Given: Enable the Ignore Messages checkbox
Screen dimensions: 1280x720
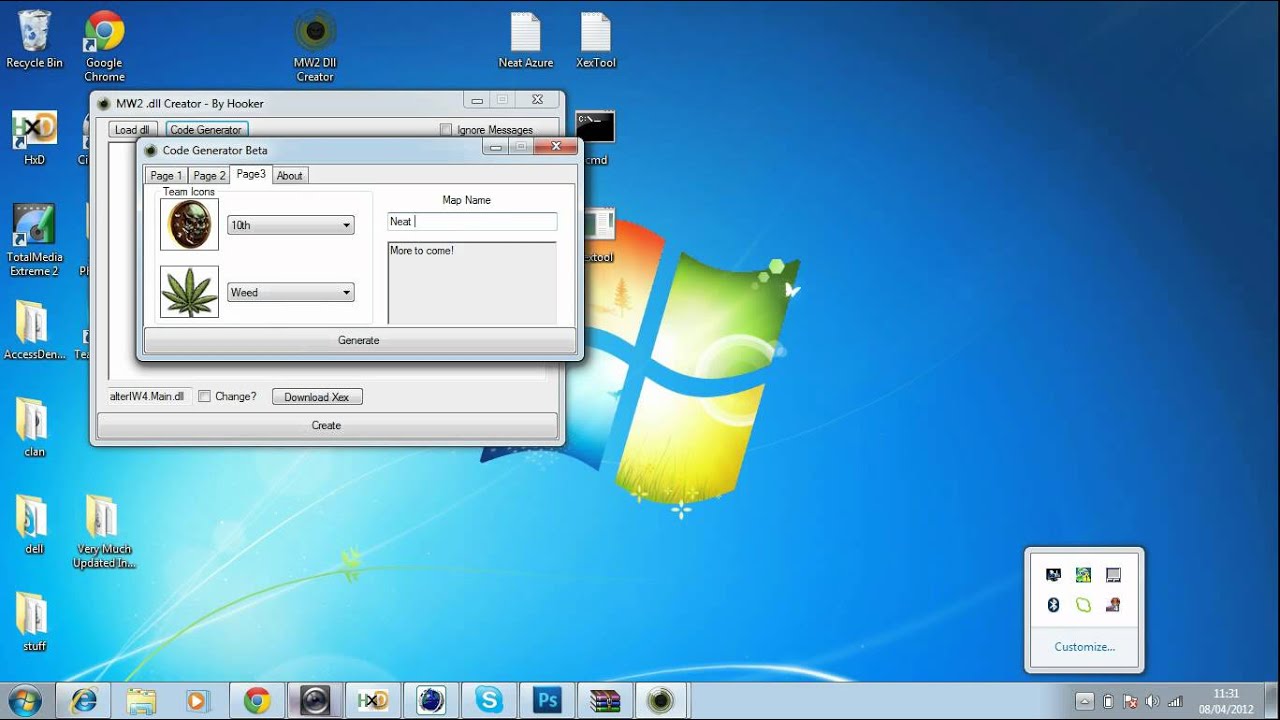Looking at the screenshot, I should pos(446,129).
